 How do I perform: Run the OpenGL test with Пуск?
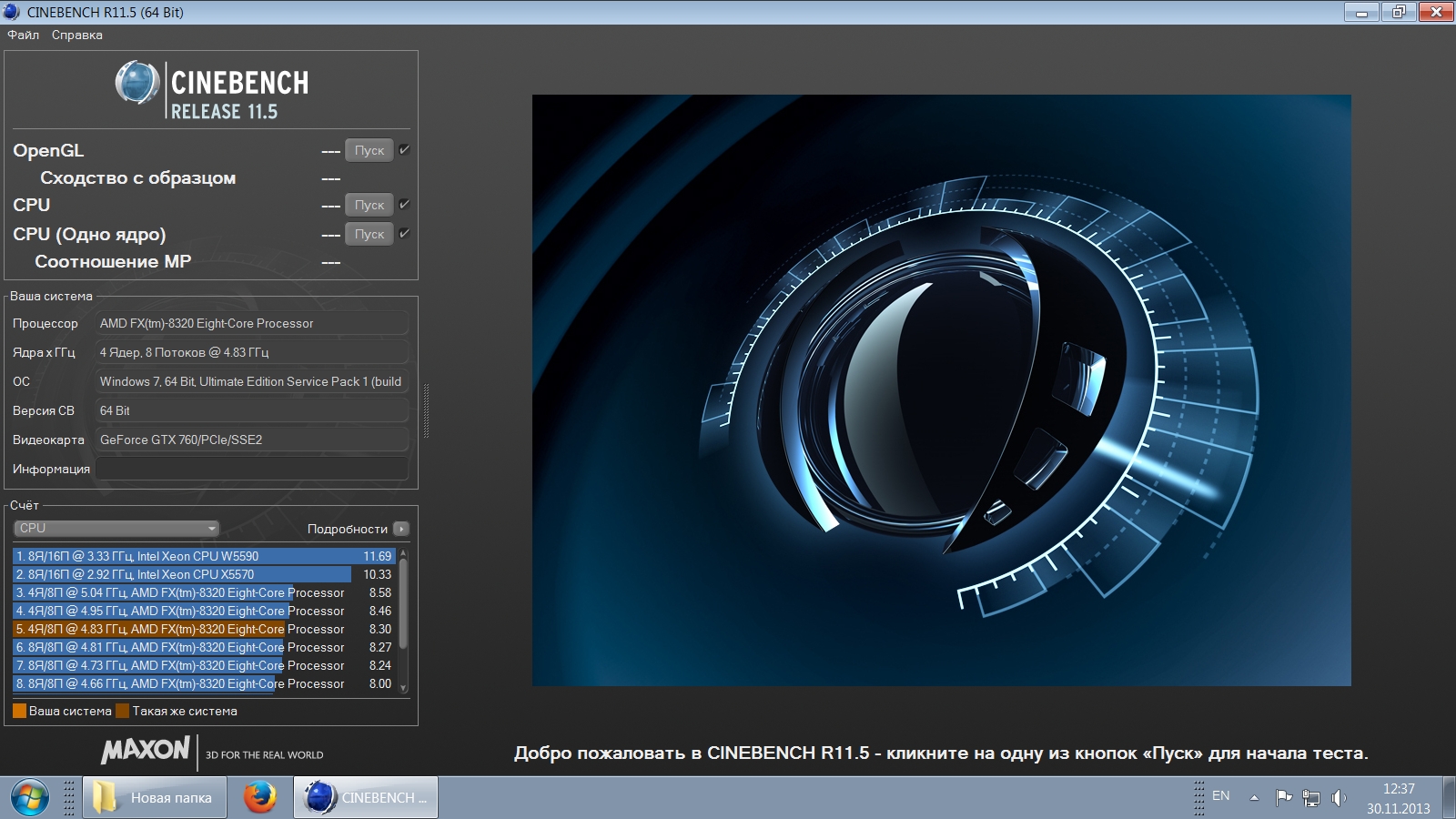(x=369, y=150)
